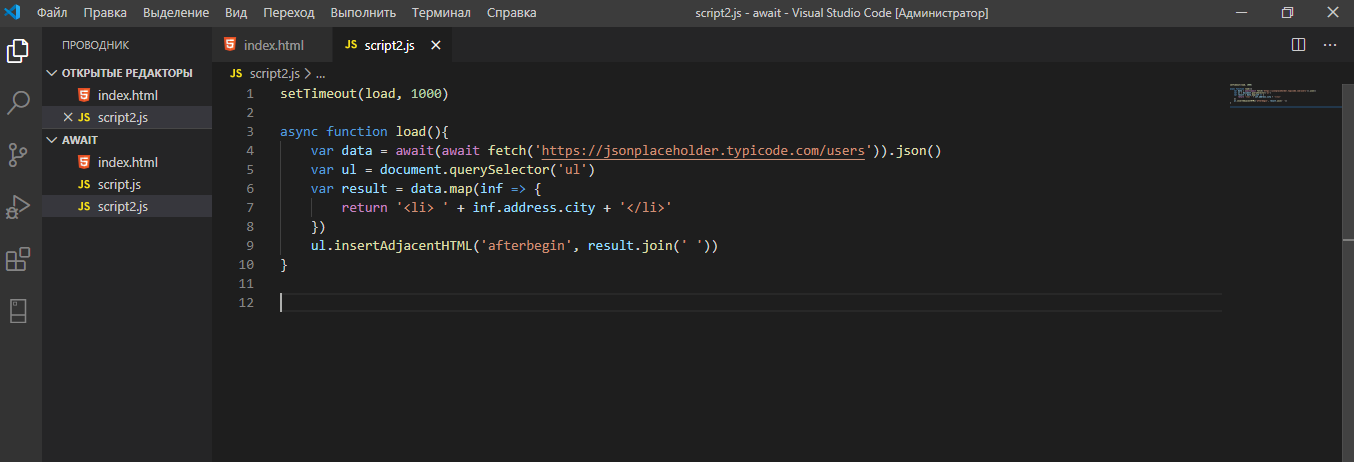
Task: Open the Файл menu
Action: 52,13
